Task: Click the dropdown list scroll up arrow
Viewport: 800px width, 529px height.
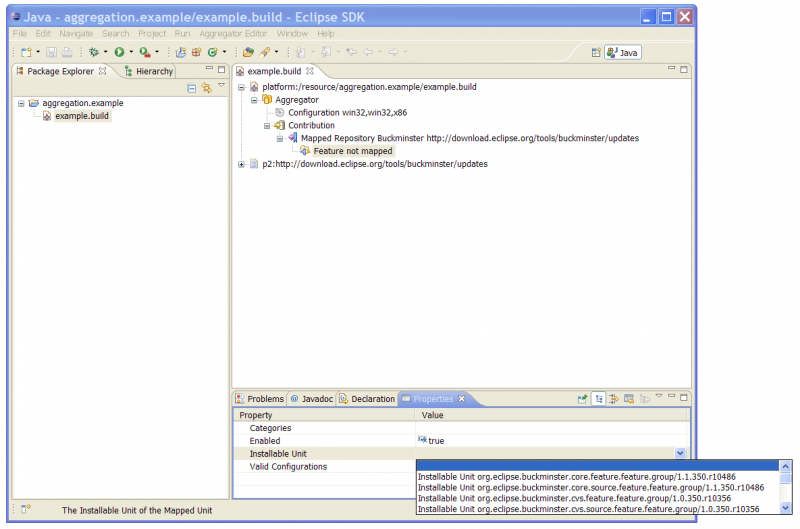Action: 786,466
